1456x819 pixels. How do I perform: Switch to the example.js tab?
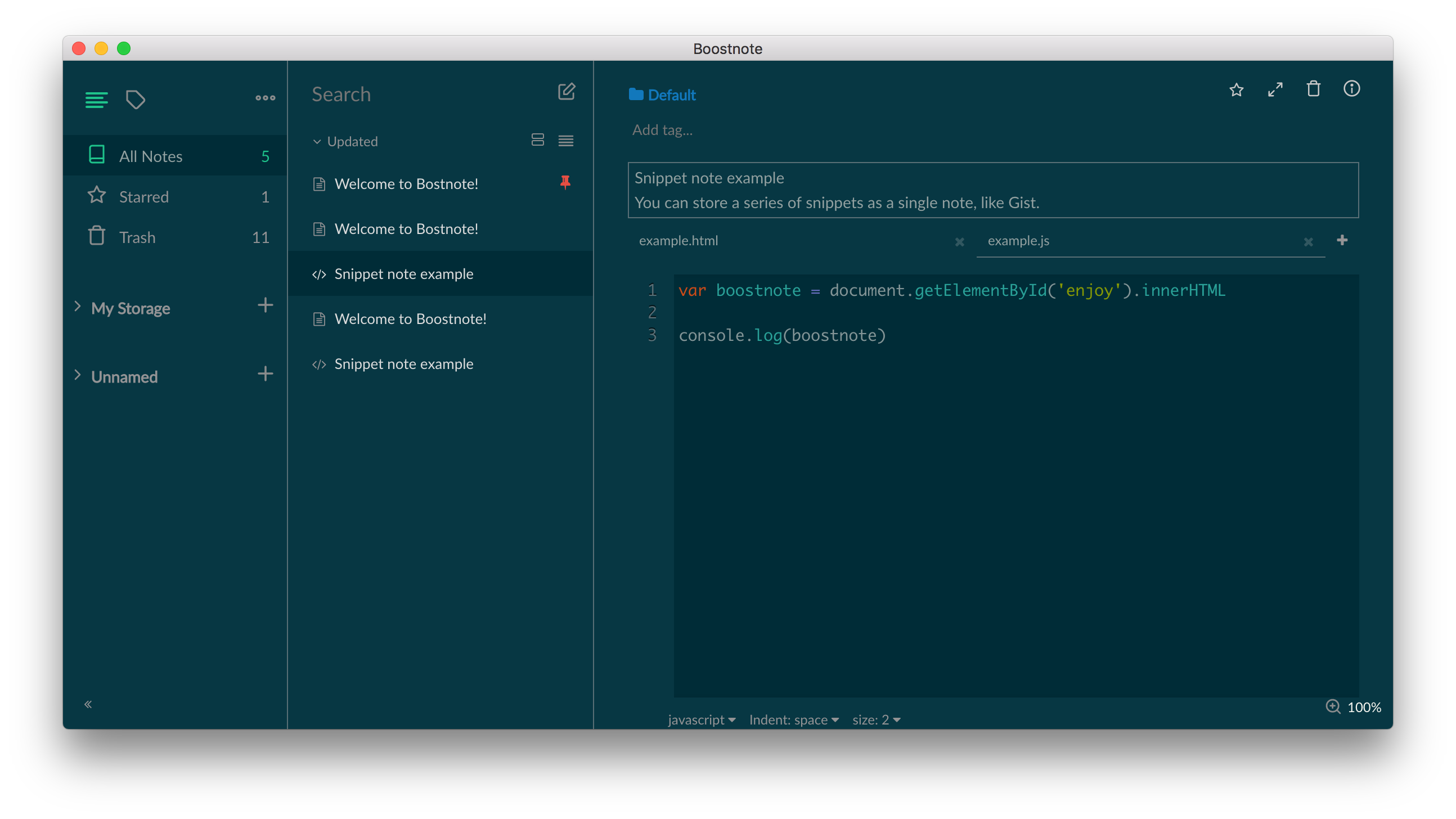tap(1018, 240)
